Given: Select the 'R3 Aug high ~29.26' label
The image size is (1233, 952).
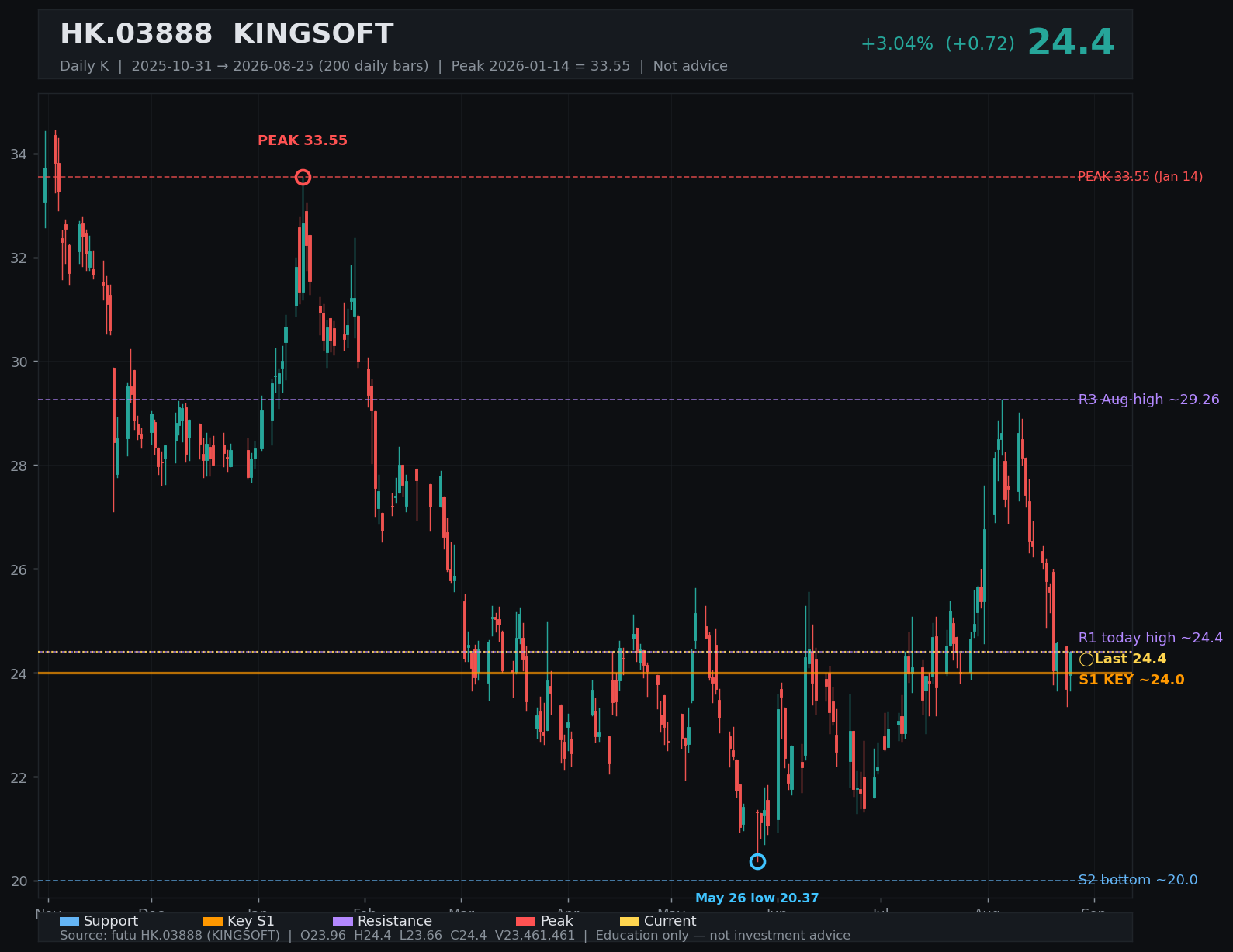Looking at the screenshot, I should [x=1149, y=400].
